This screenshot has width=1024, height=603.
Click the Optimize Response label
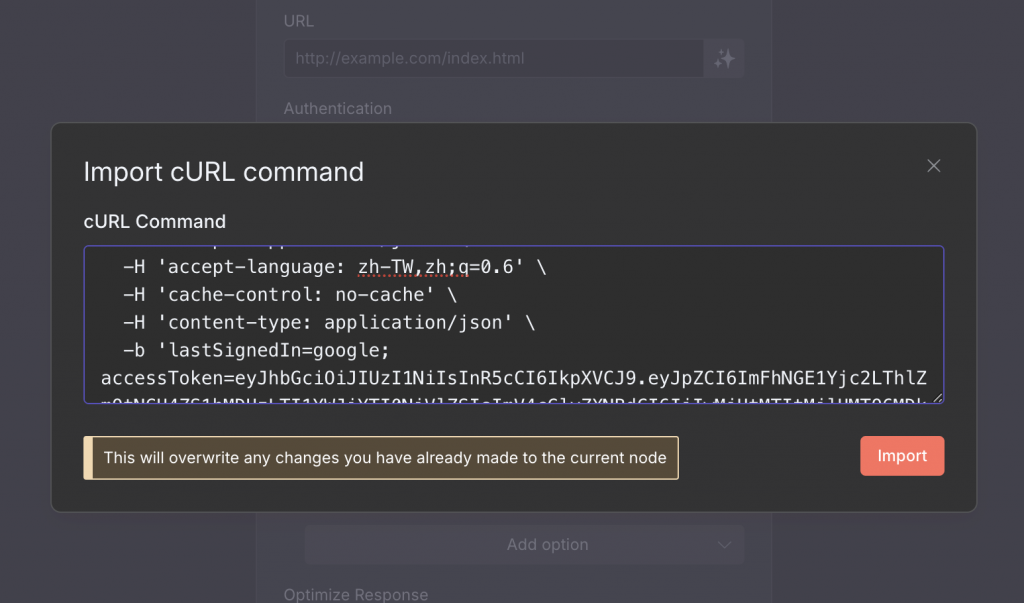click(355, 595)
